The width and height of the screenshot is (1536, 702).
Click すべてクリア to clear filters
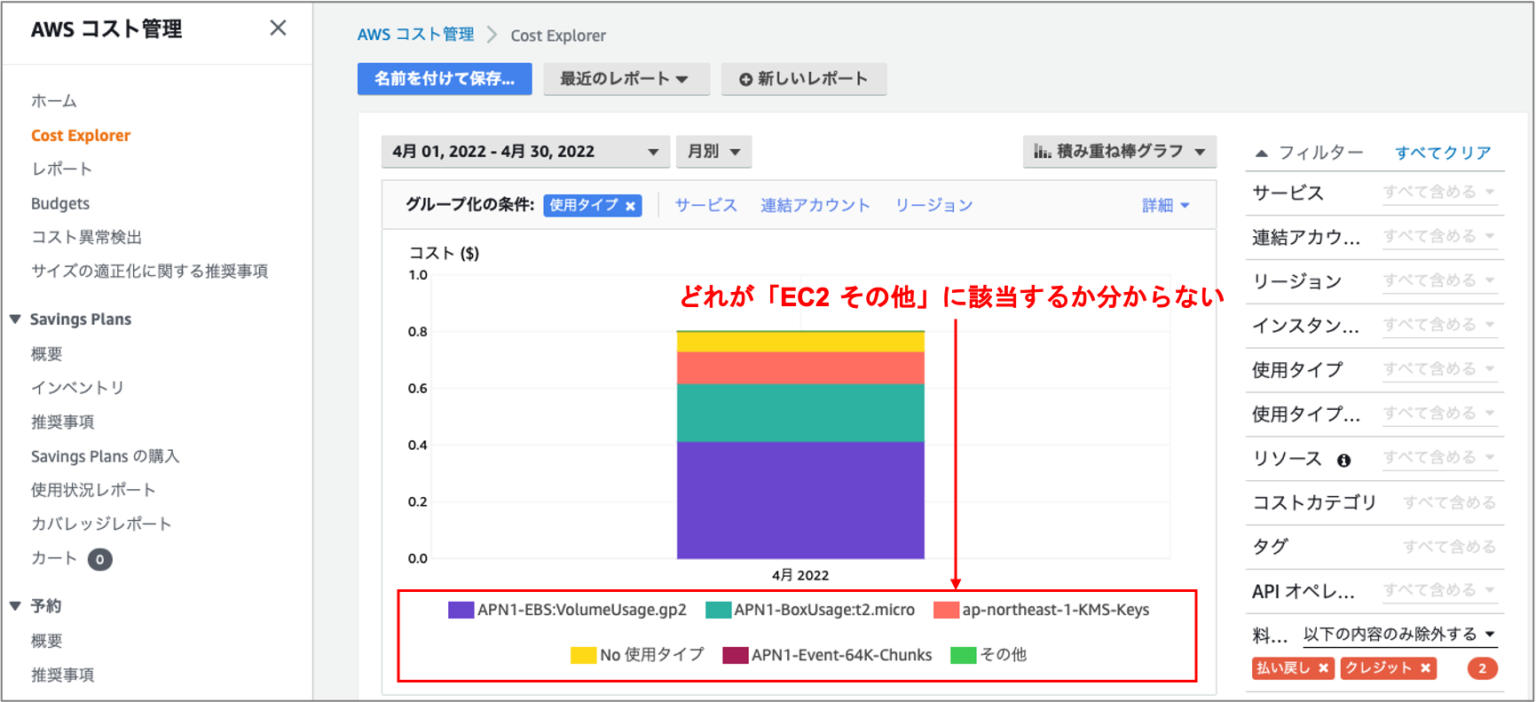(x=1442, y=153)
